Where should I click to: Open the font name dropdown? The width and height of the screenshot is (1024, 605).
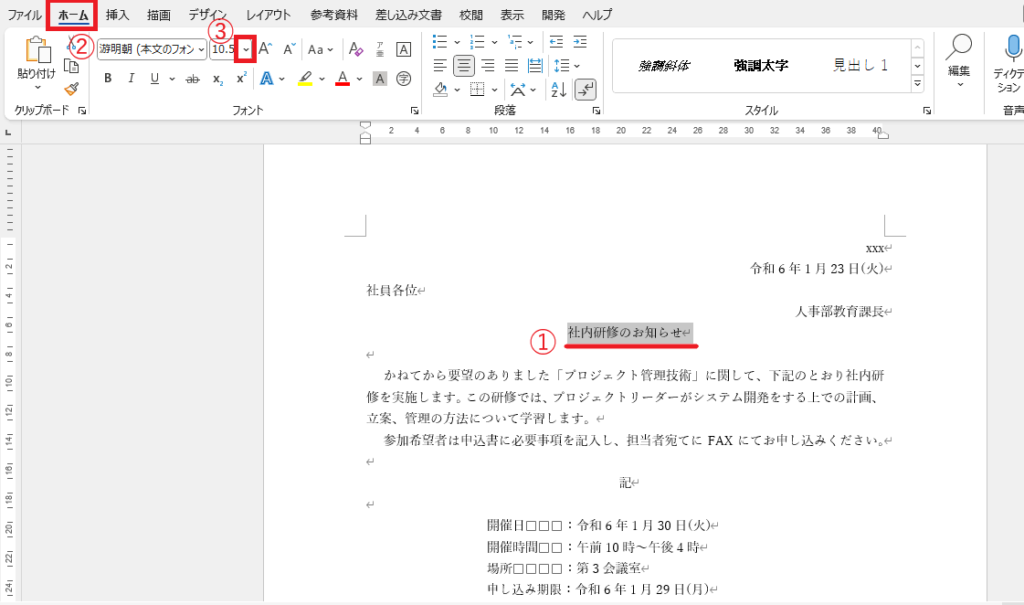click(x=201, y=49)
